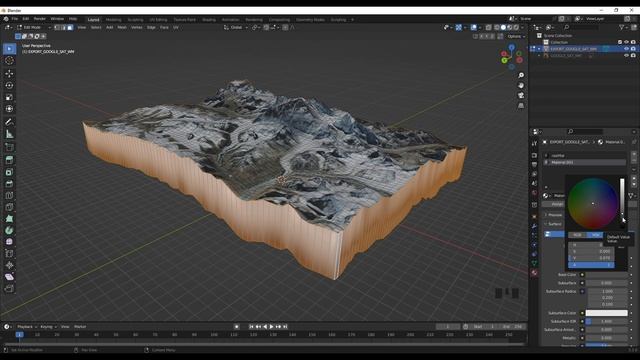The image size is (640, 360).
Task: Hide EXPORT_GOOGLE_SAT_WM object in viewport
Action: 627,49
